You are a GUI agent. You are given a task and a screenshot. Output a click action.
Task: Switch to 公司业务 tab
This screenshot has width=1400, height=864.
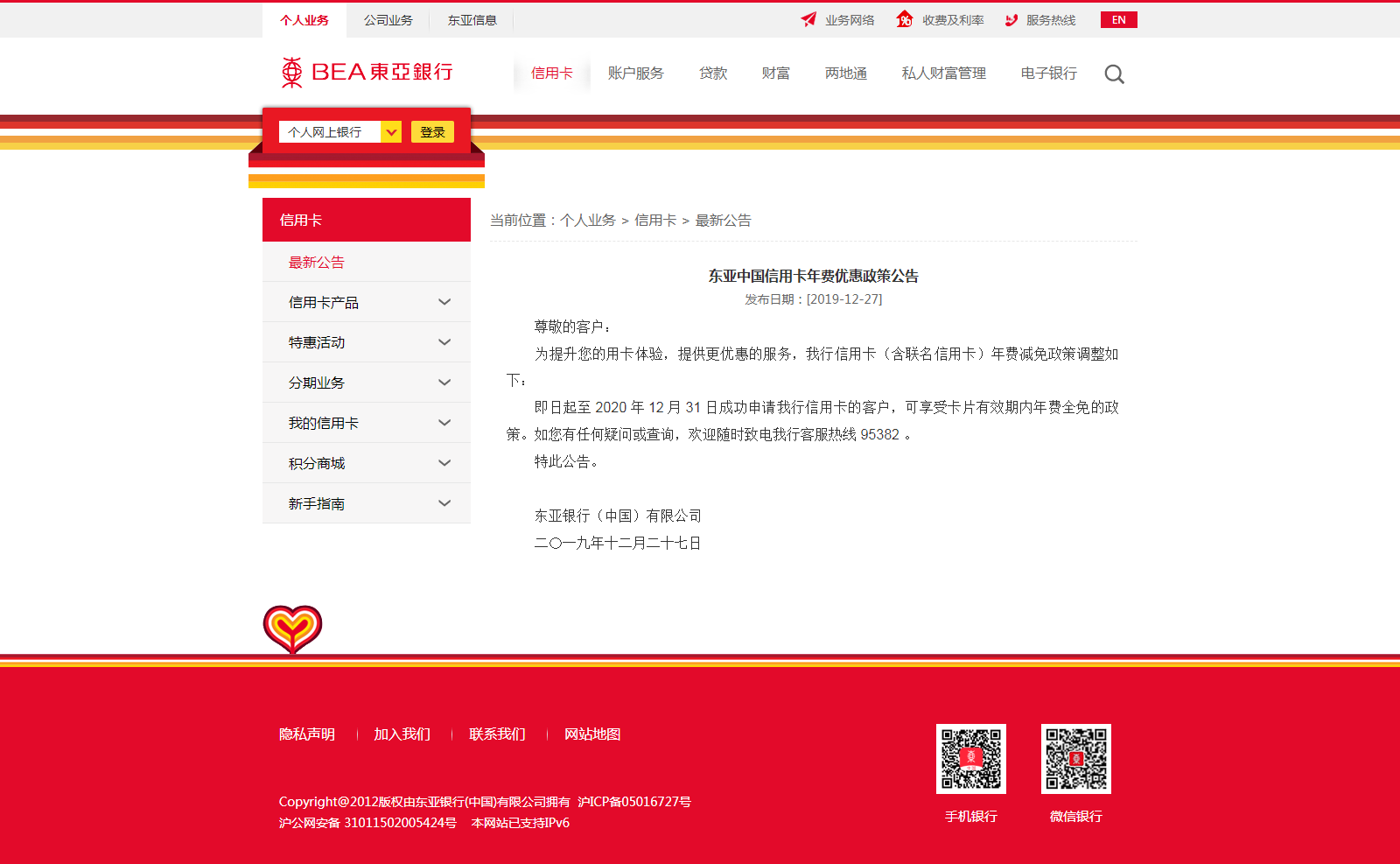[388, 20]
